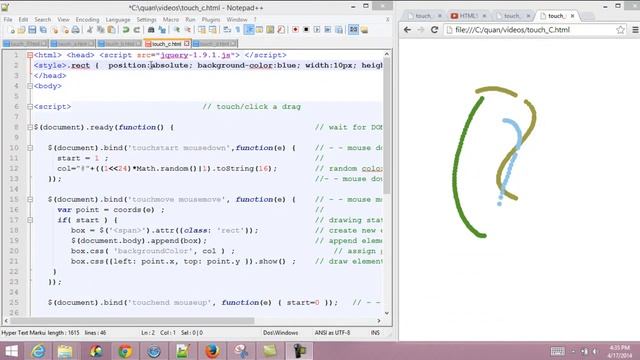Click the editor vertical scrollbar thumb

tap(387, 126)
